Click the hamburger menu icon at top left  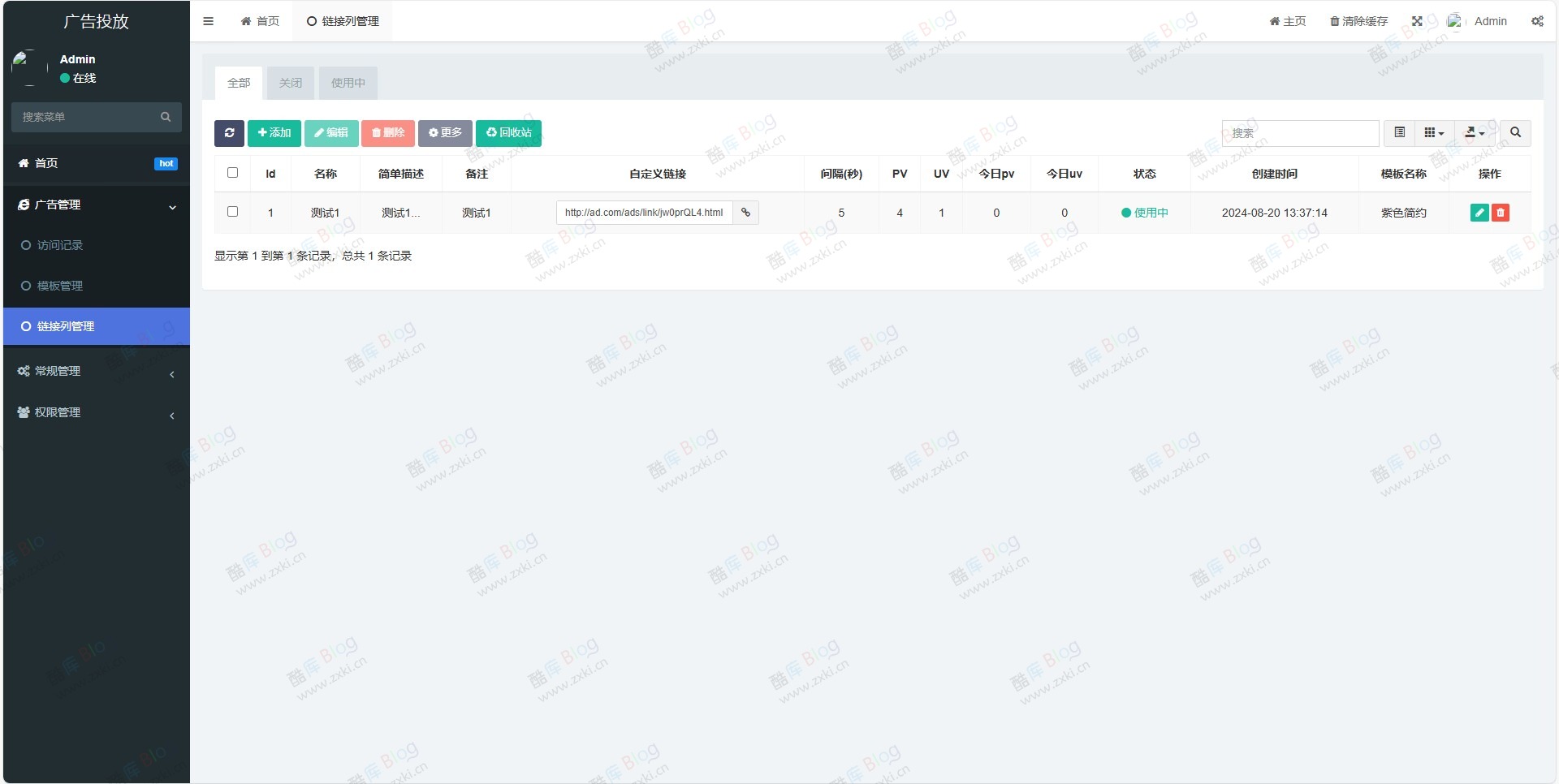coord(209,21)
